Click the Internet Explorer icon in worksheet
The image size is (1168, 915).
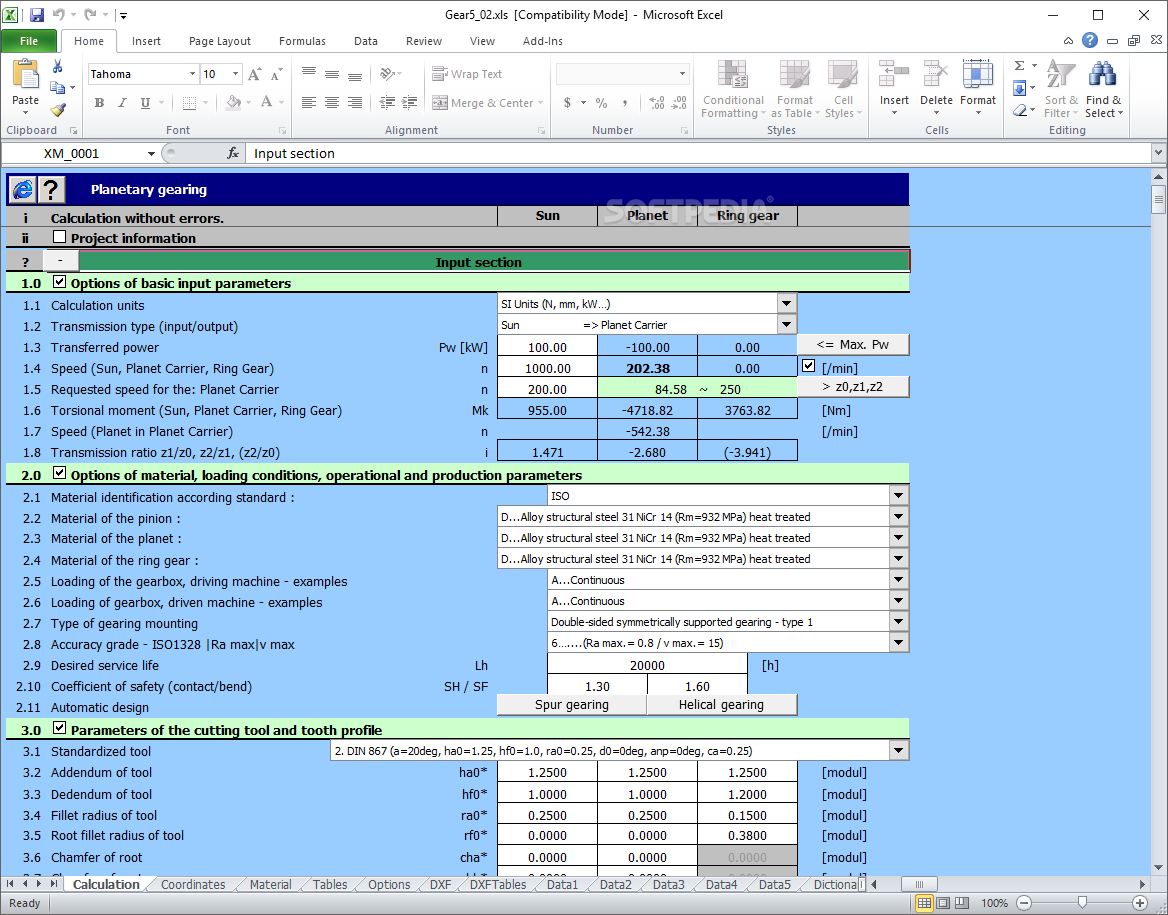(22, 190)
